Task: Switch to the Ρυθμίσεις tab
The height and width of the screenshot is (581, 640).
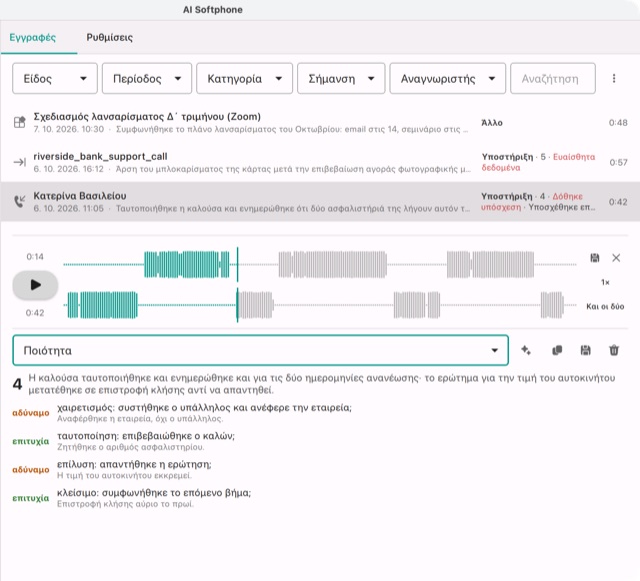Action: (109, 38)
